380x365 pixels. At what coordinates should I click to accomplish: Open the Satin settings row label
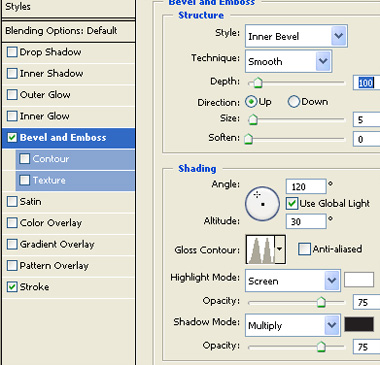(30, 202)
